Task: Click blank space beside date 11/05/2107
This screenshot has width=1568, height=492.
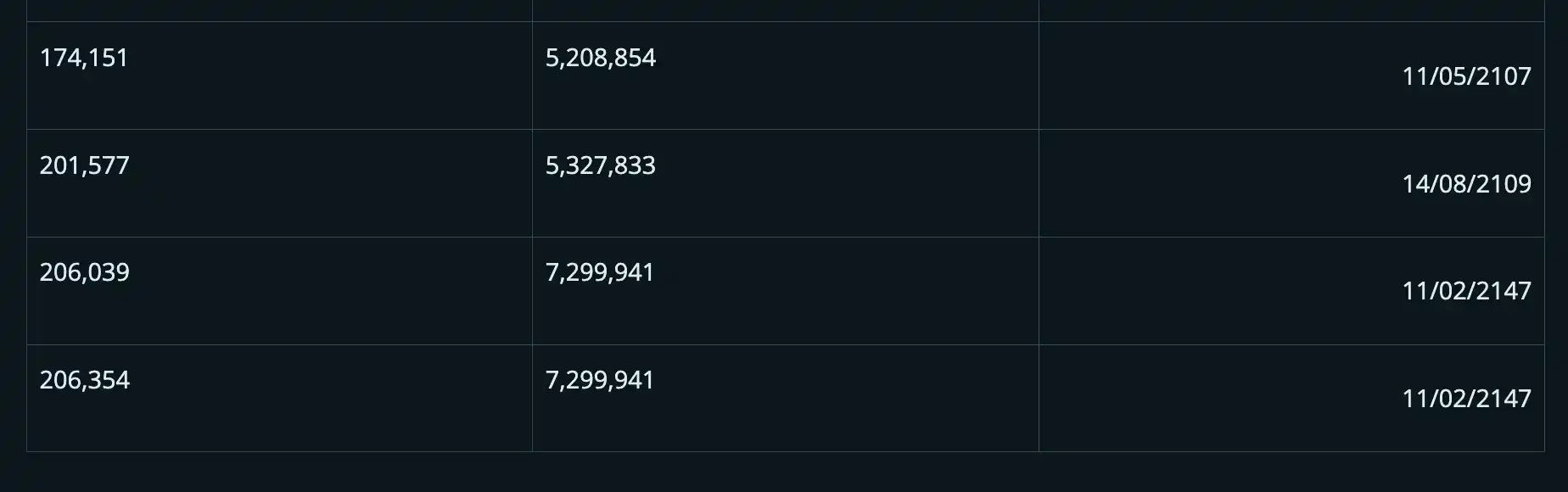Action: pos(1213,76)
